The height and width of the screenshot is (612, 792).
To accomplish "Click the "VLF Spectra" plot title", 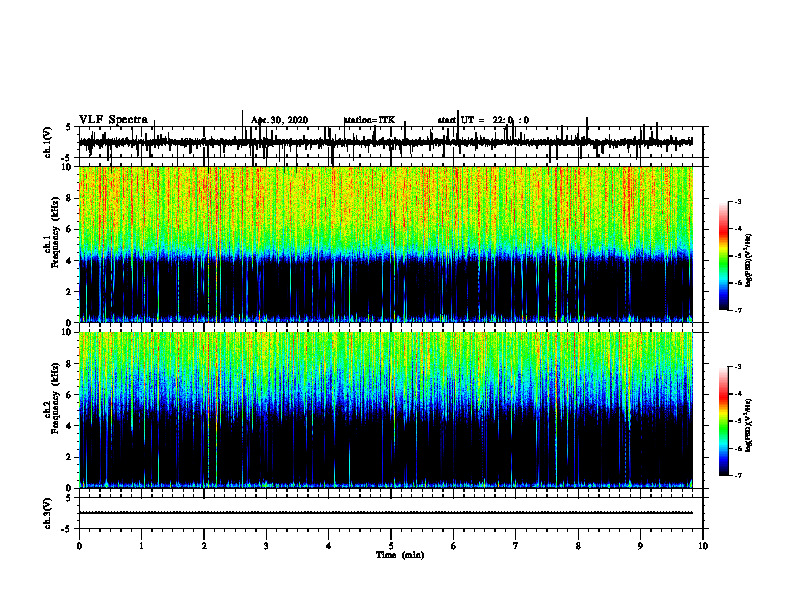I will click(x=113, y=120).
